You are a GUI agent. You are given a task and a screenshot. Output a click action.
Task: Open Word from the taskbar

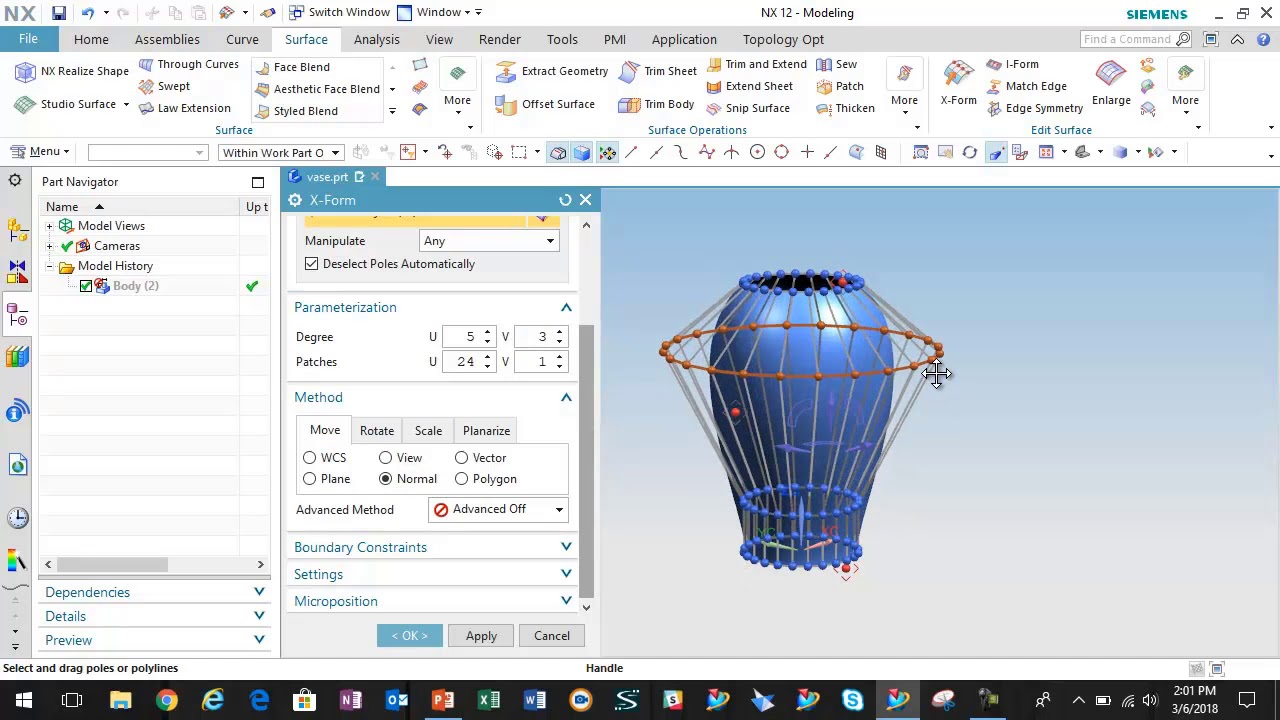534,700
